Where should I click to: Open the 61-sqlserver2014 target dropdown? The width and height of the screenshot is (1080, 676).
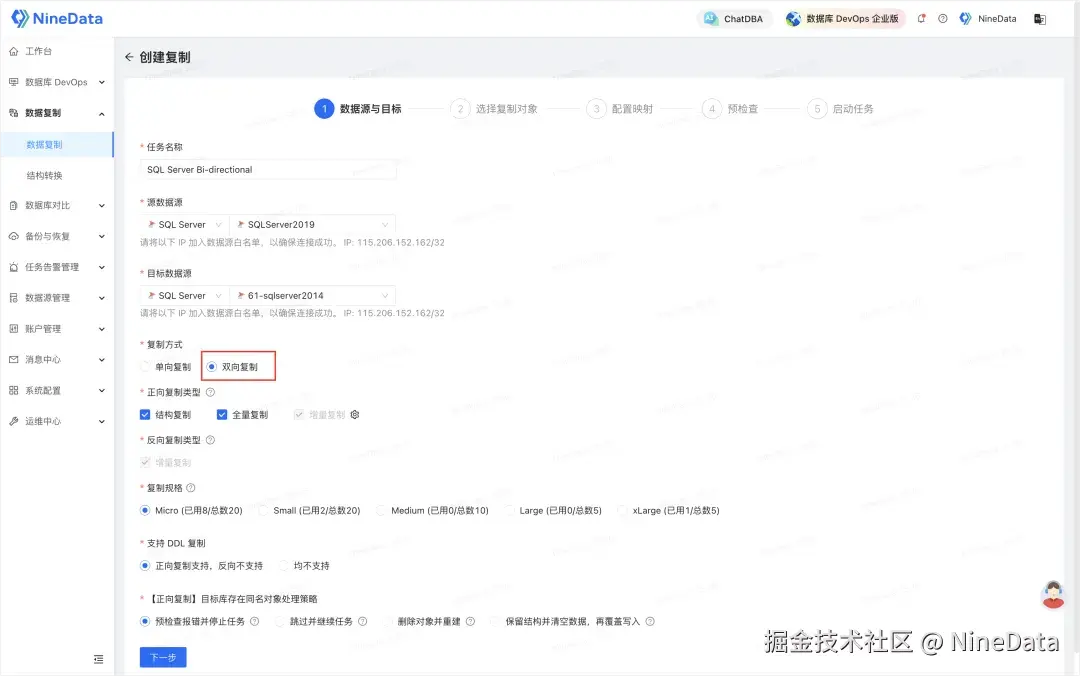[x=313, y=295]
